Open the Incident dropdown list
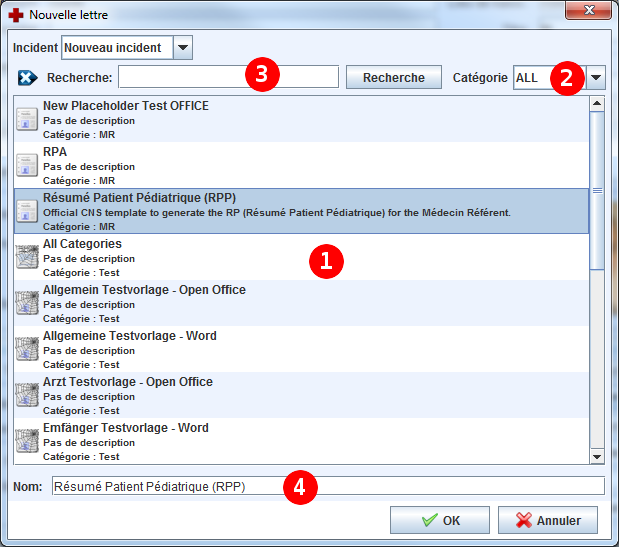The height and width of the screenshot is (547, 619). 183,47
